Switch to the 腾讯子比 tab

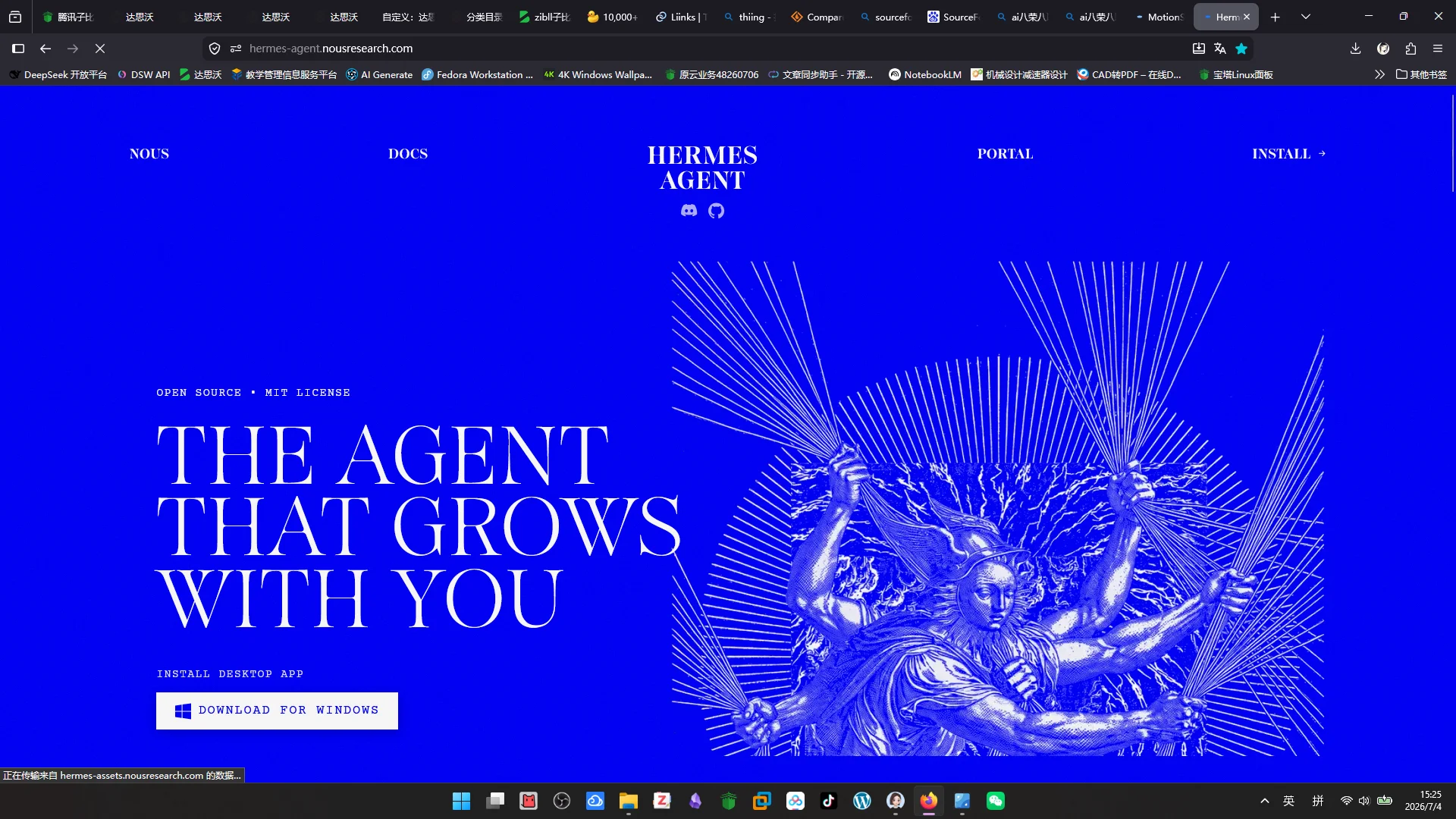[x=67, y=17]
